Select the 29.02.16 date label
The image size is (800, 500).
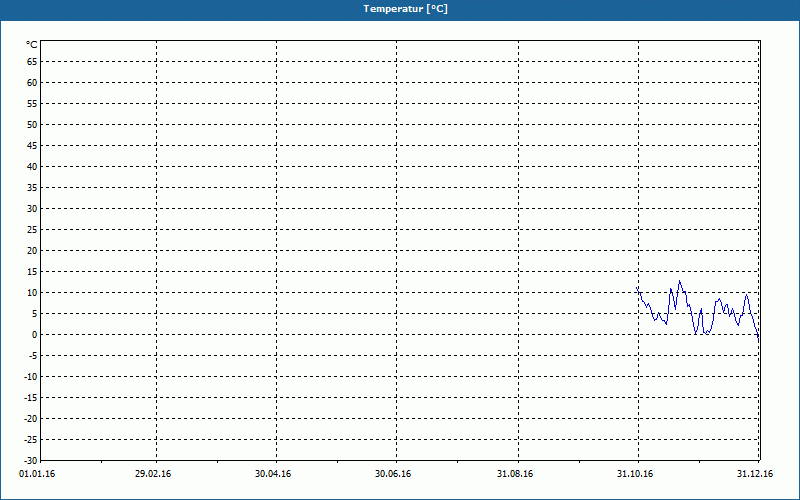[x=153, y=473]
